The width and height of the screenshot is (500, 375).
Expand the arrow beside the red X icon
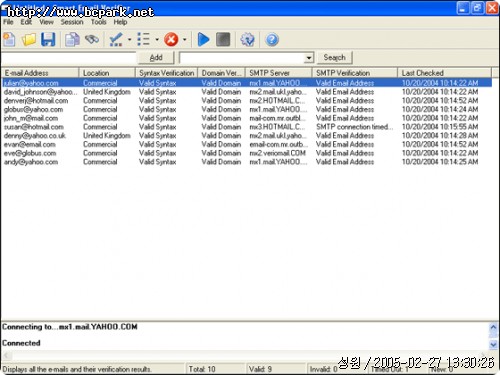click(184, 40)
